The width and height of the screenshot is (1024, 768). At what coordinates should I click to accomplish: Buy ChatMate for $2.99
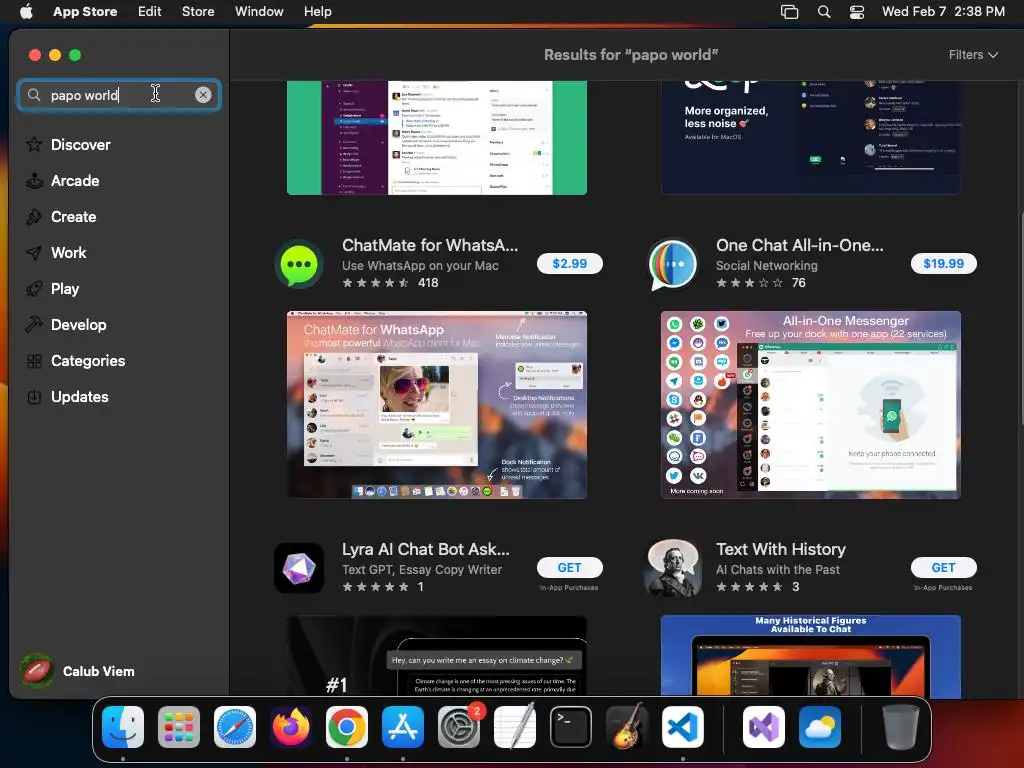pos(569,263)
